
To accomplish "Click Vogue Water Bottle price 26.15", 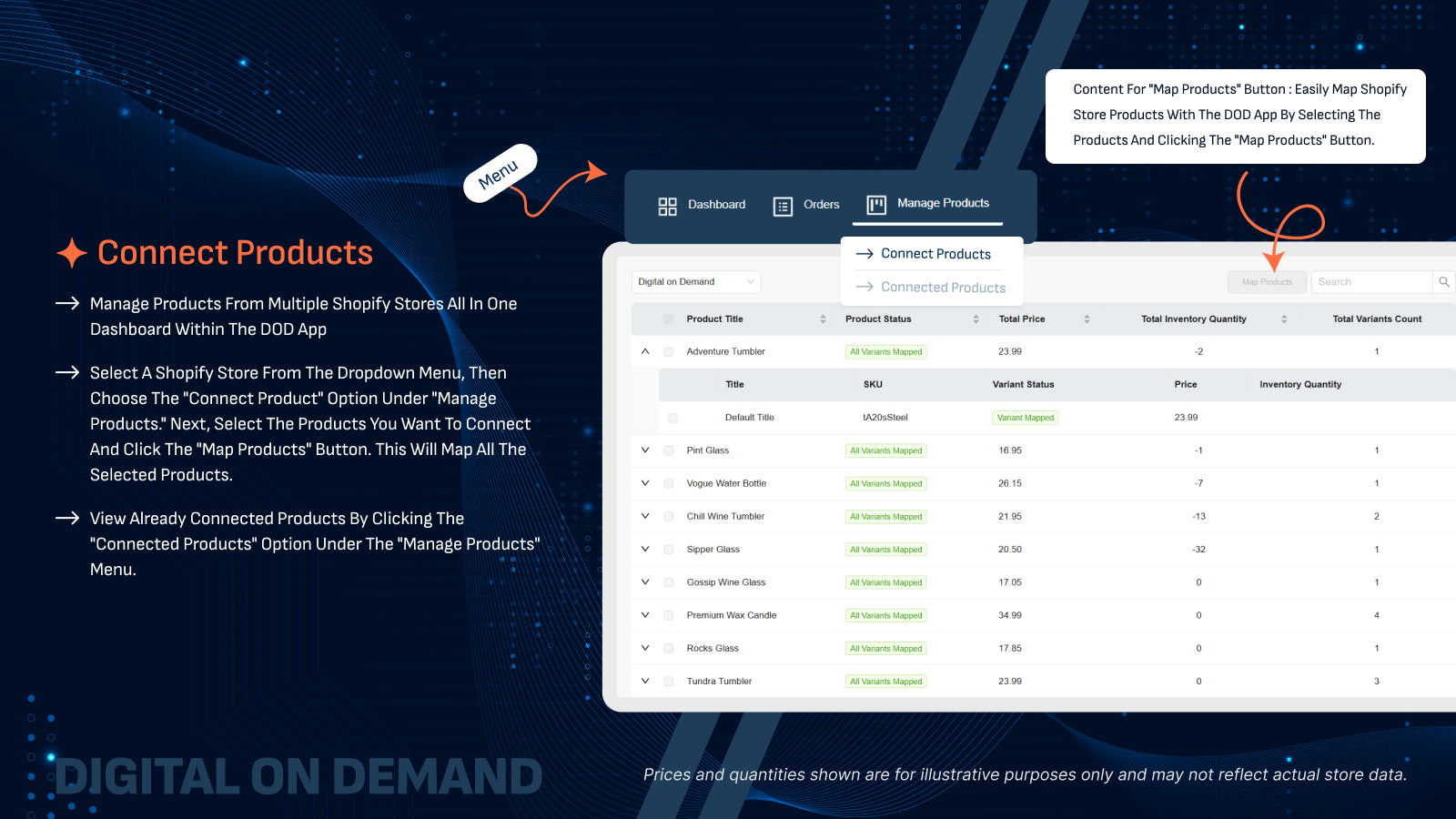I will [1009, 483].
